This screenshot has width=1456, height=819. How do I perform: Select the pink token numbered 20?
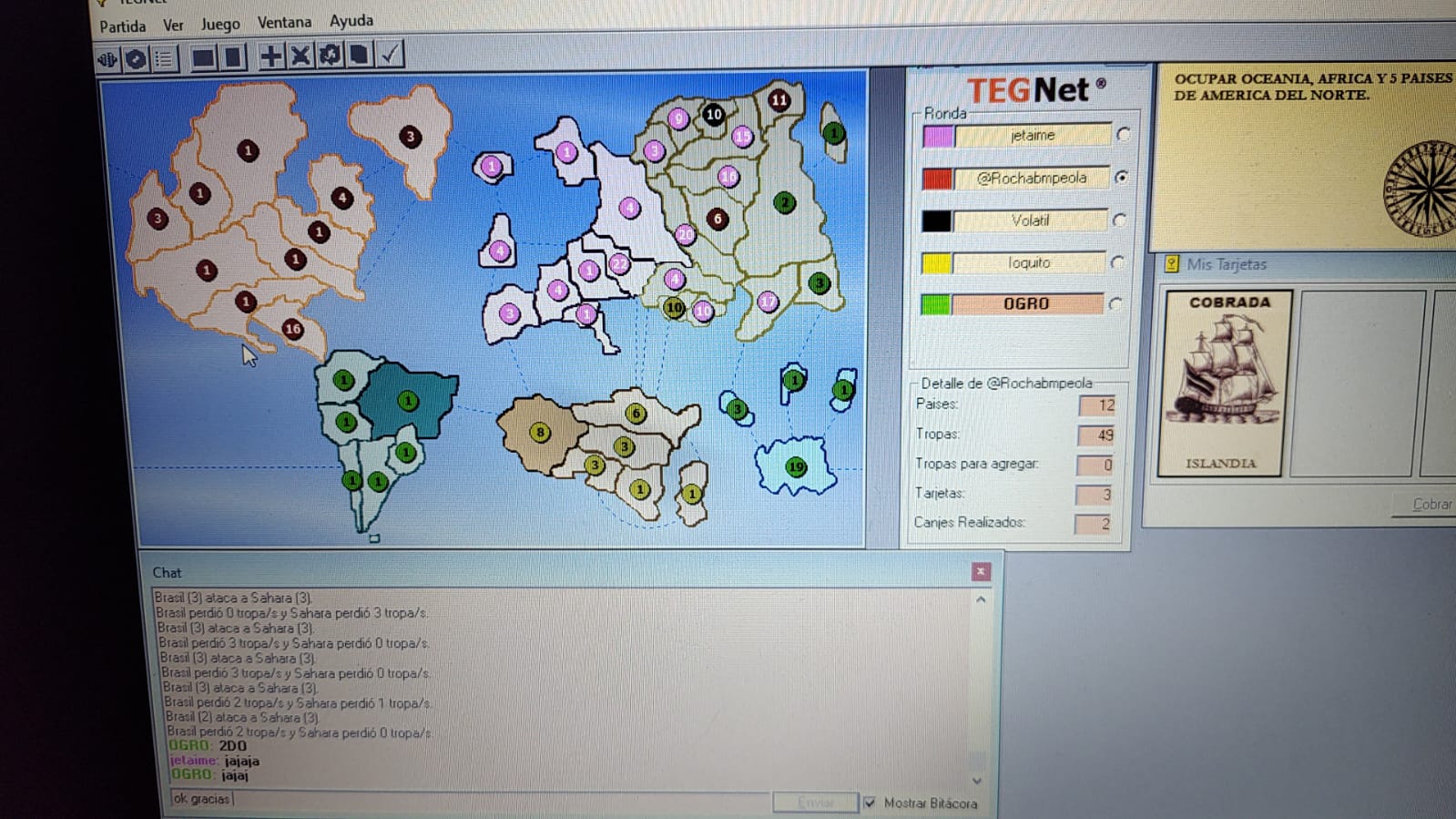tap(685, 234)
